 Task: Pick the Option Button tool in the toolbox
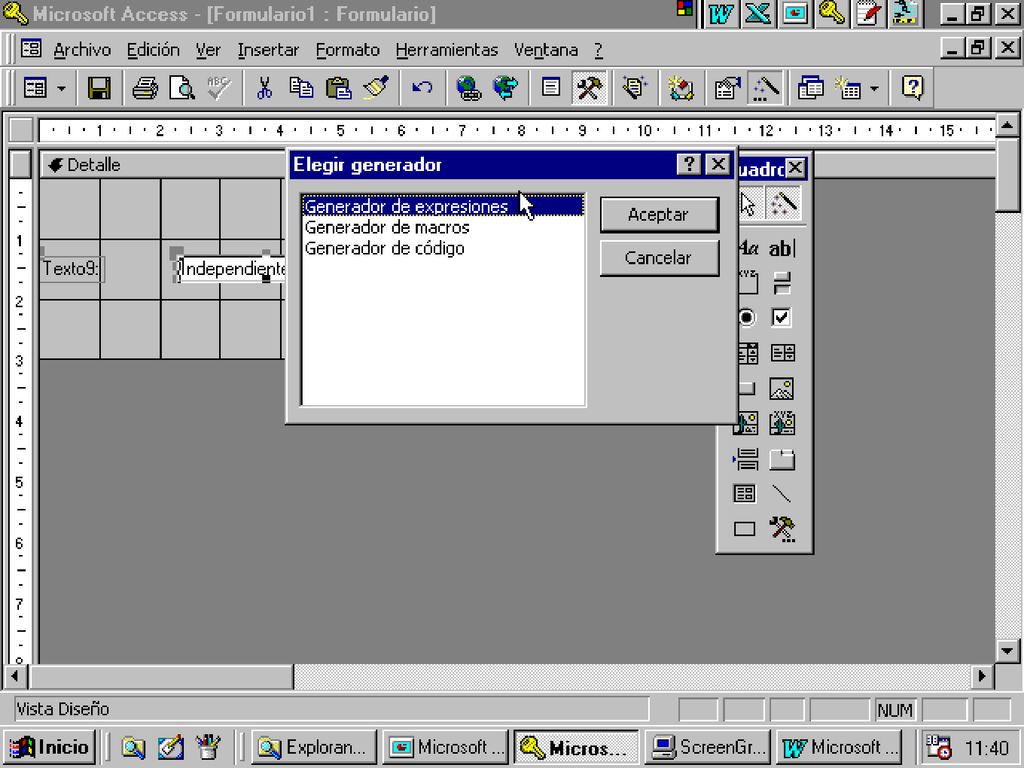(x=746, y=318)
